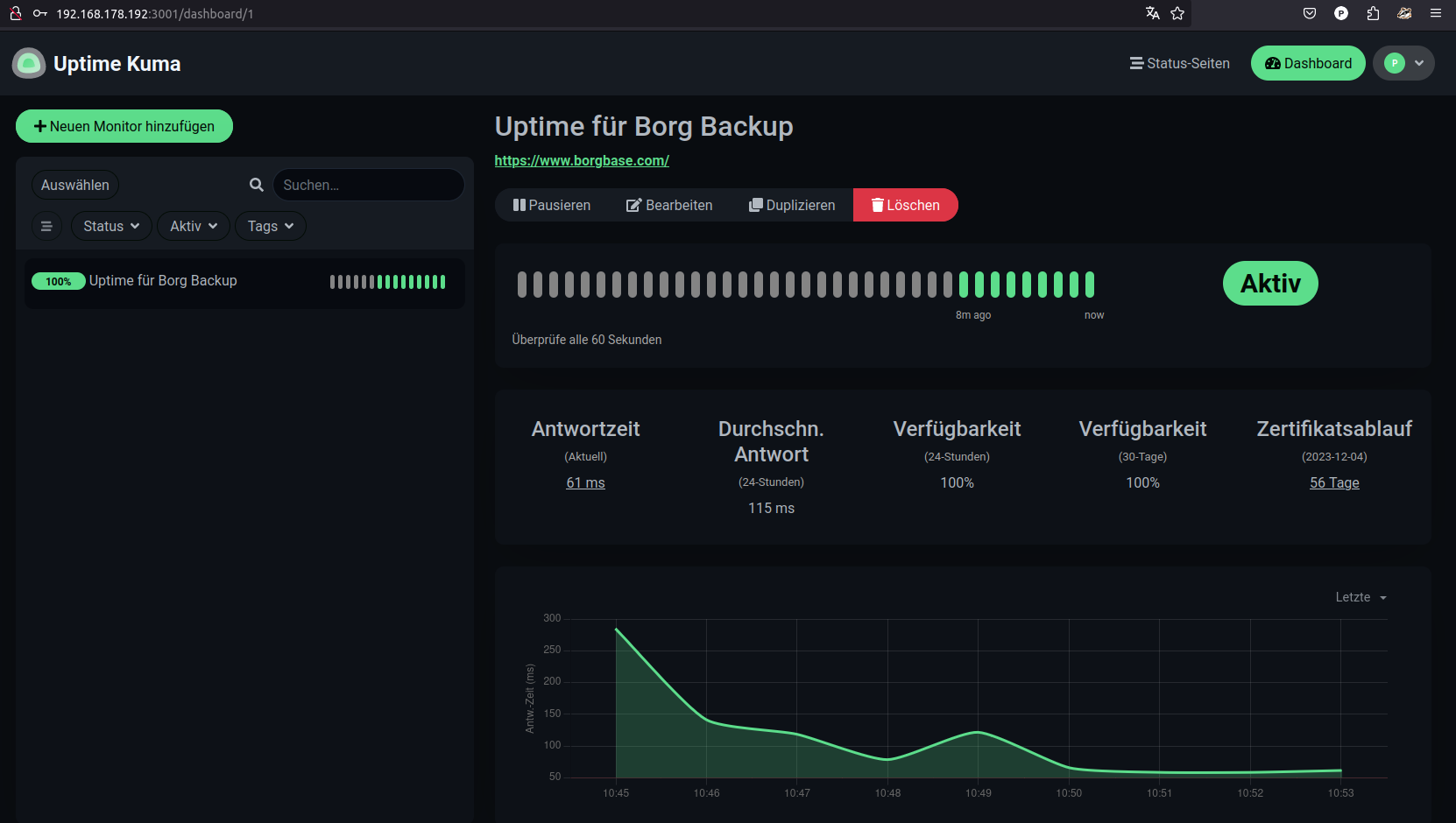
Task: Expand the Aktiv filter dropdown
Action: 194,226
